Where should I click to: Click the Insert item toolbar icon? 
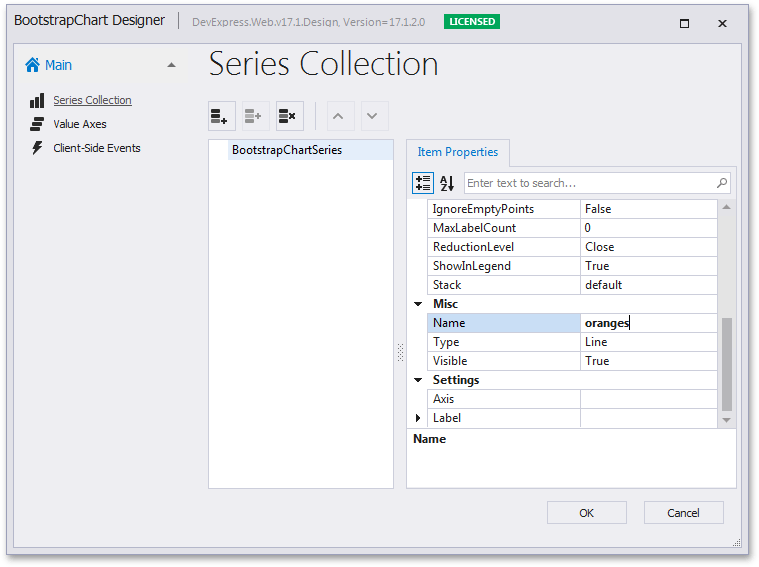(256, 116)
